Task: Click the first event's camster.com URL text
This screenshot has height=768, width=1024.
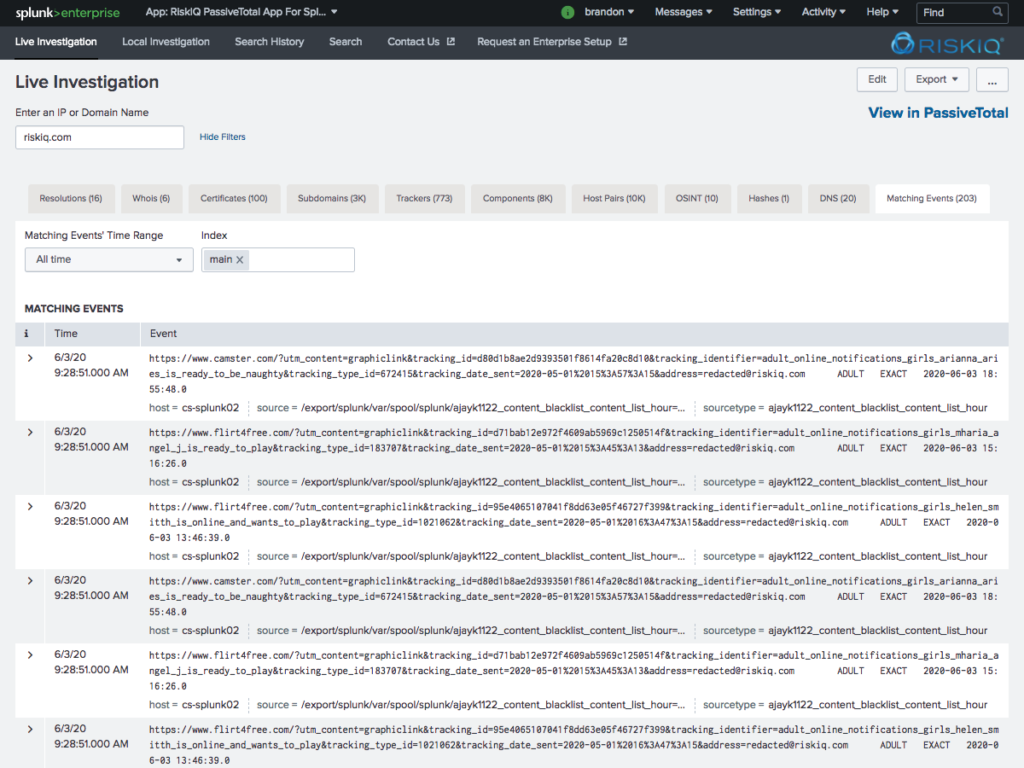Action: click(573, 374)
